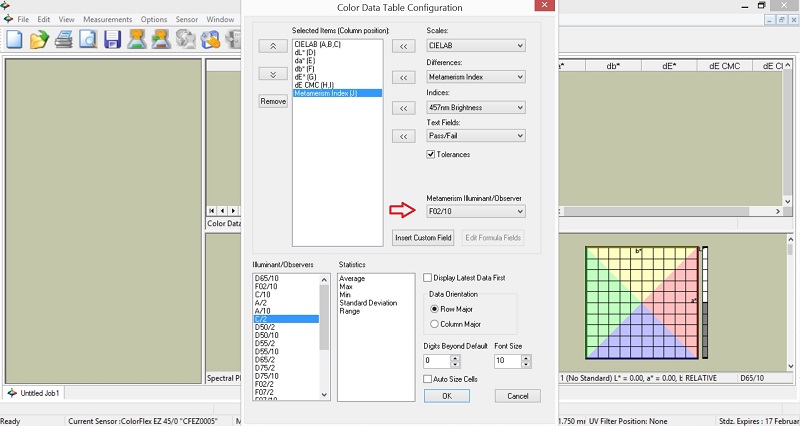Click the next arrow in Color Data table
The height and width of the screenshot is (426, 800).
[x=233, y=210]
